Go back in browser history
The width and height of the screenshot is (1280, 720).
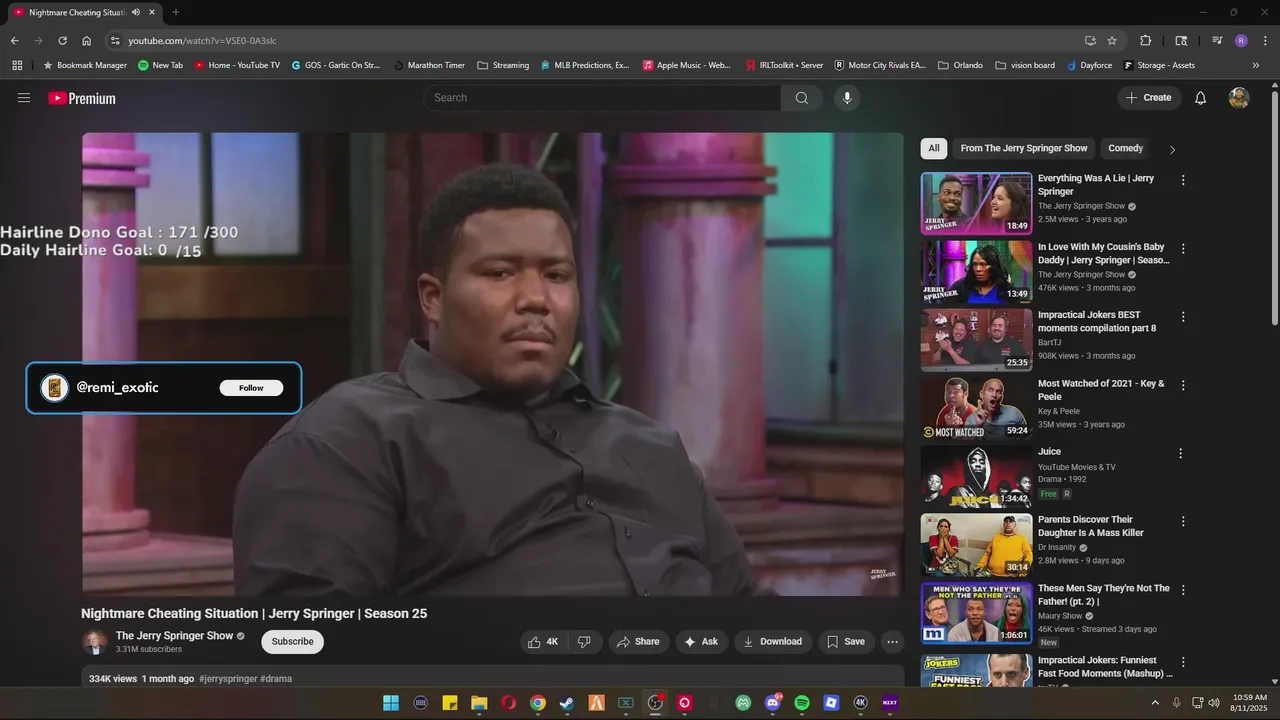coord(14,41)
